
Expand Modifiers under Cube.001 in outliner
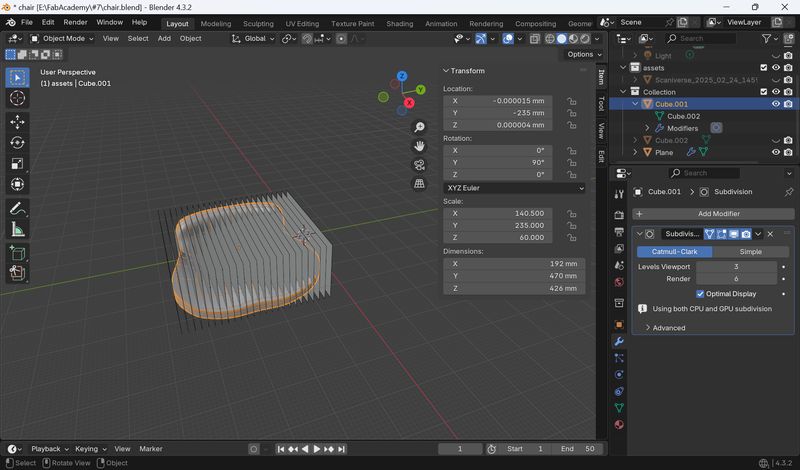[647, 129]
